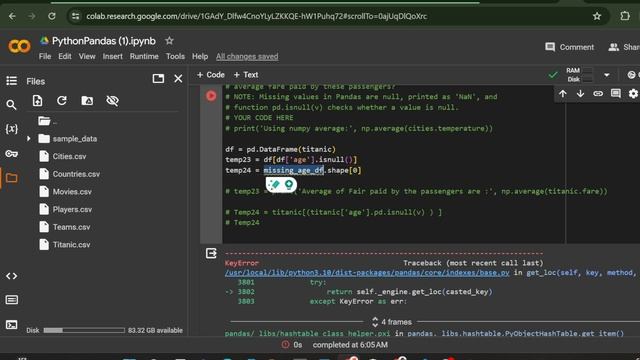Image resolution: width=640 pixels, height=360 pixels.
Task: Expand the sample_data folder
Action: [29, 139]
